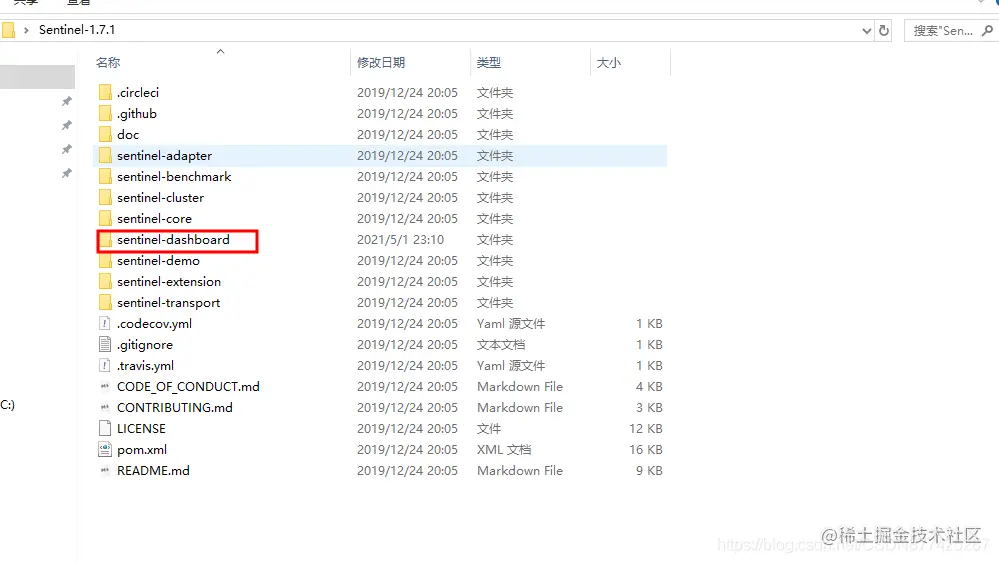Click the sentinel-core folder name
The image size is (999, 563).
(154, 218)
